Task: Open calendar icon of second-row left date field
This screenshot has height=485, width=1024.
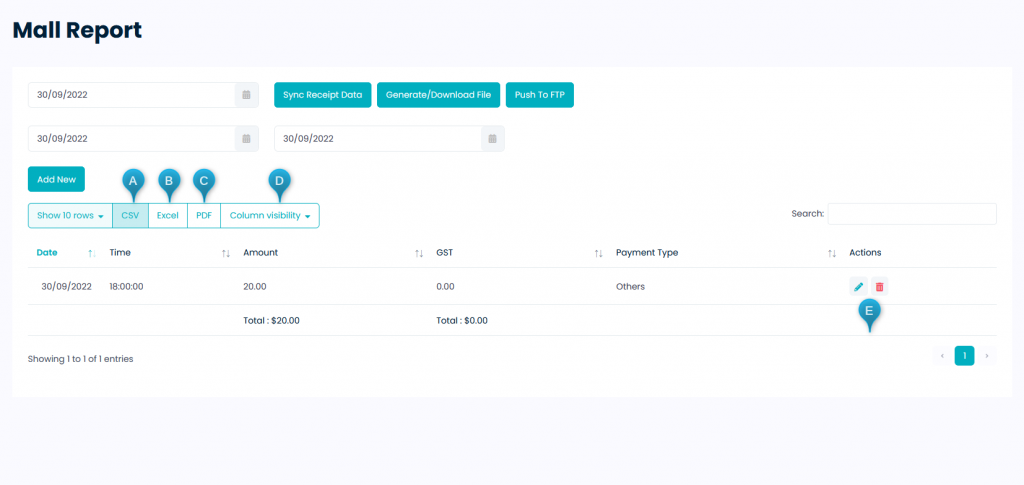Action: 247,138
